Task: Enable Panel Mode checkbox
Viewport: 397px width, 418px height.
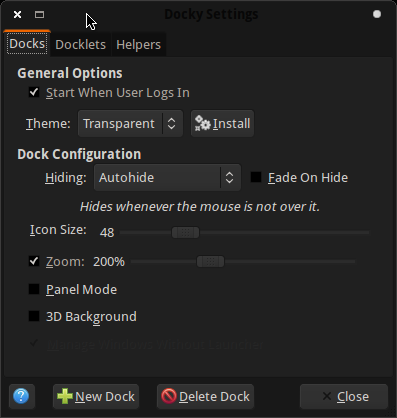Action: [x=34, y=289]
